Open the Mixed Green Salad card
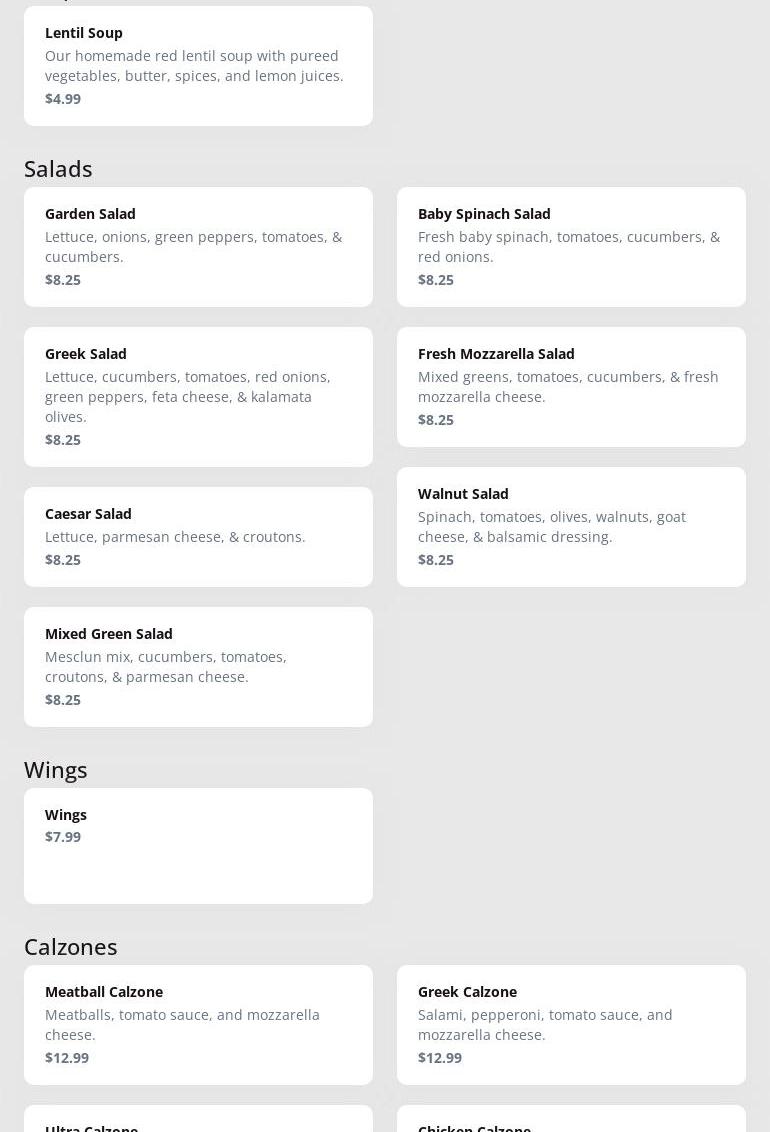This screenshot has width=770, height=1132. coord(198,666)
